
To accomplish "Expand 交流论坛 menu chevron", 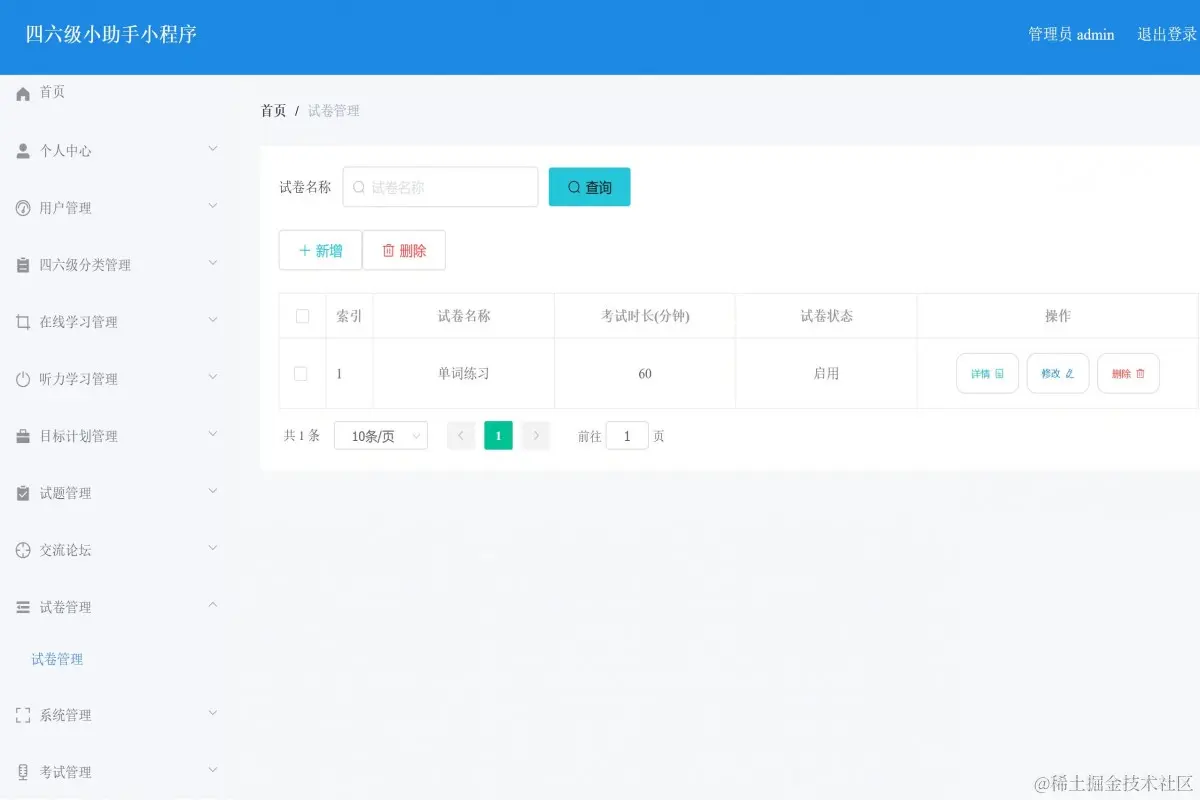I will coord(212,548).
